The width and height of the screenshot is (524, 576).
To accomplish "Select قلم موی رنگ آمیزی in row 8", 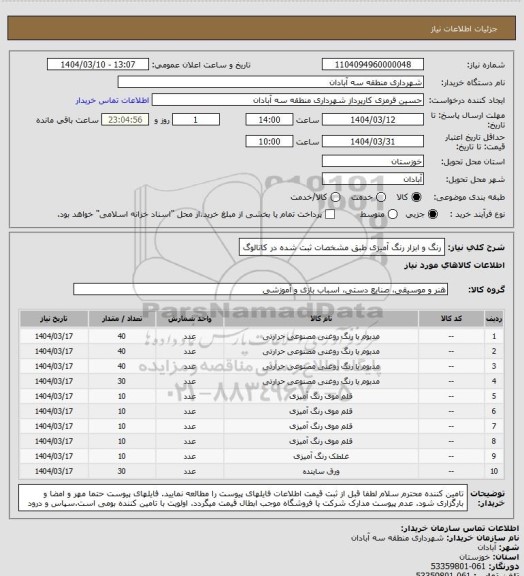I will click(x=321, y=441).
